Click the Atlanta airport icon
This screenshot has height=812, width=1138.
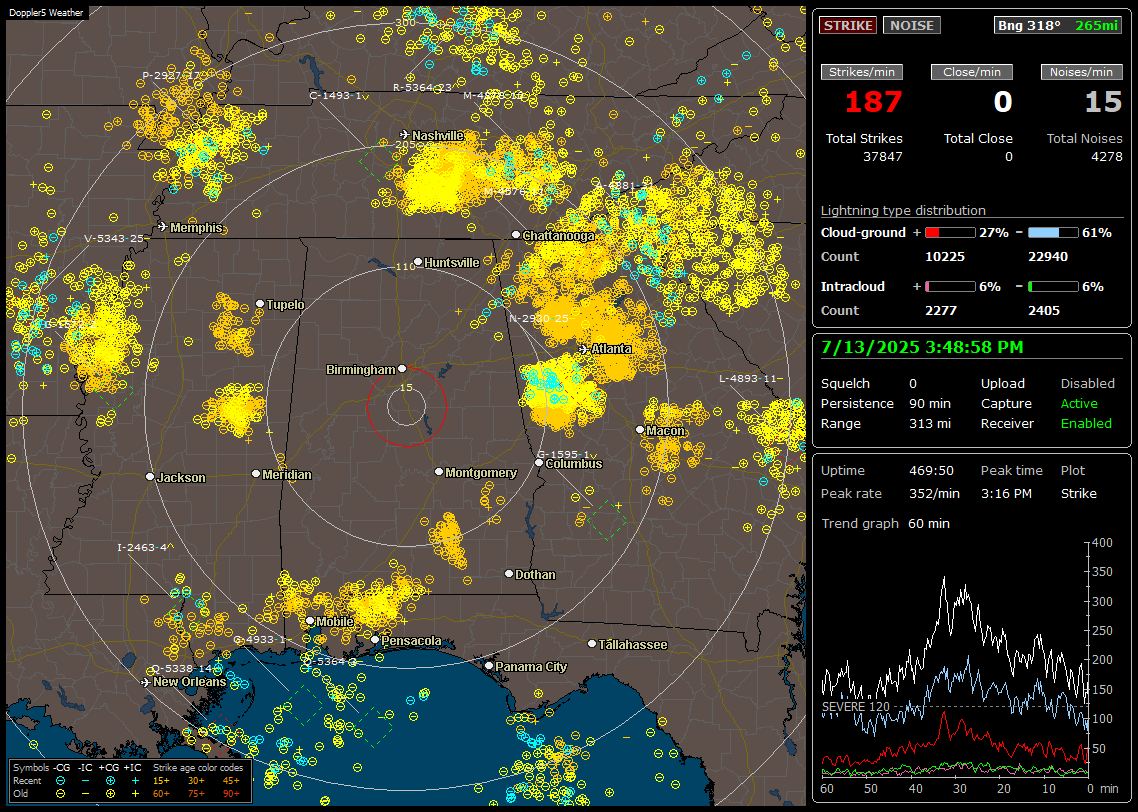pyautogui.click(x=584, y=349)
